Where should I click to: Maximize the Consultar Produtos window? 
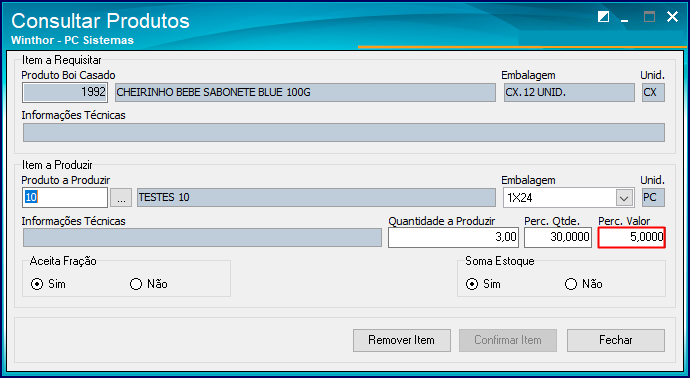click(649, 17)
